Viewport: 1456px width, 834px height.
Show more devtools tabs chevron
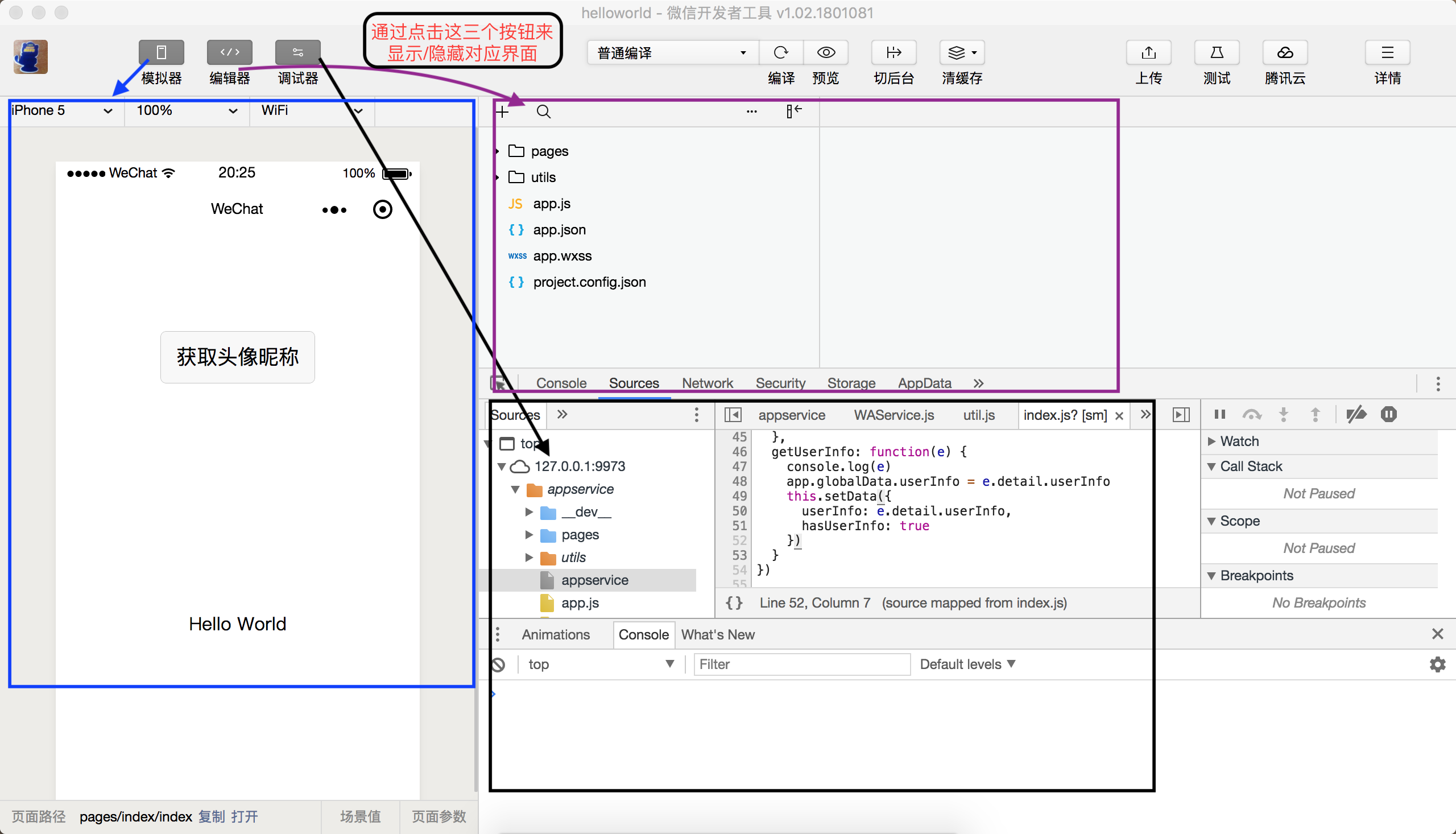point(978,383)
